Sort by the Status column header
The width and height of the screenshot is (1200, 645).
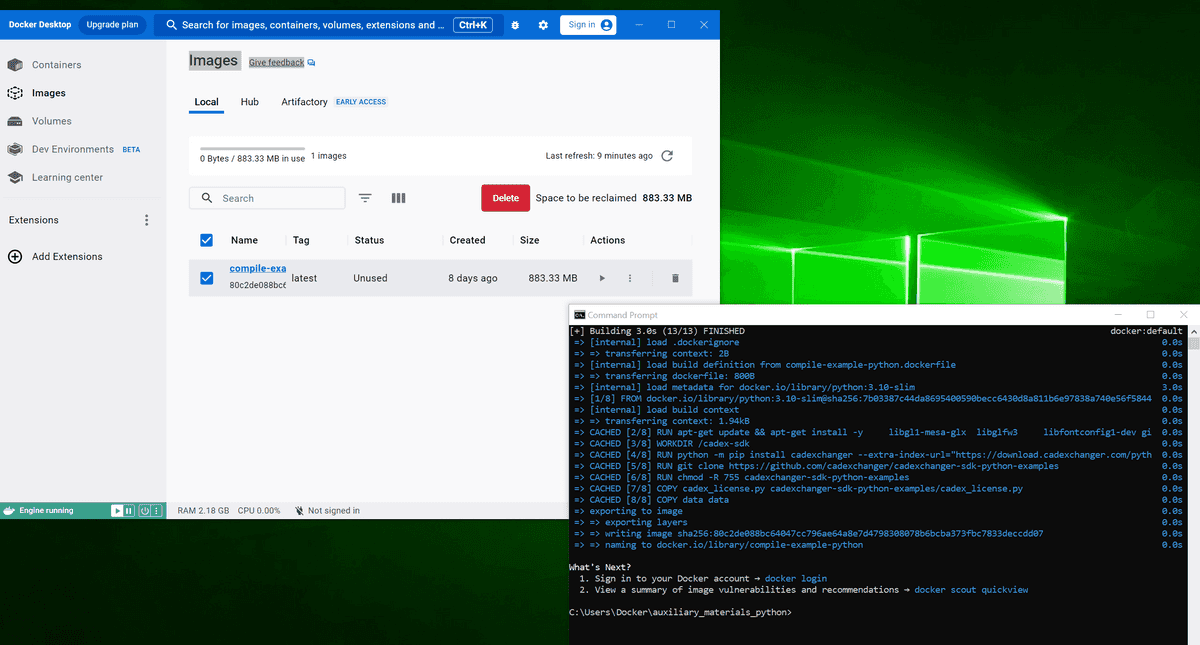tap(369, 240)
